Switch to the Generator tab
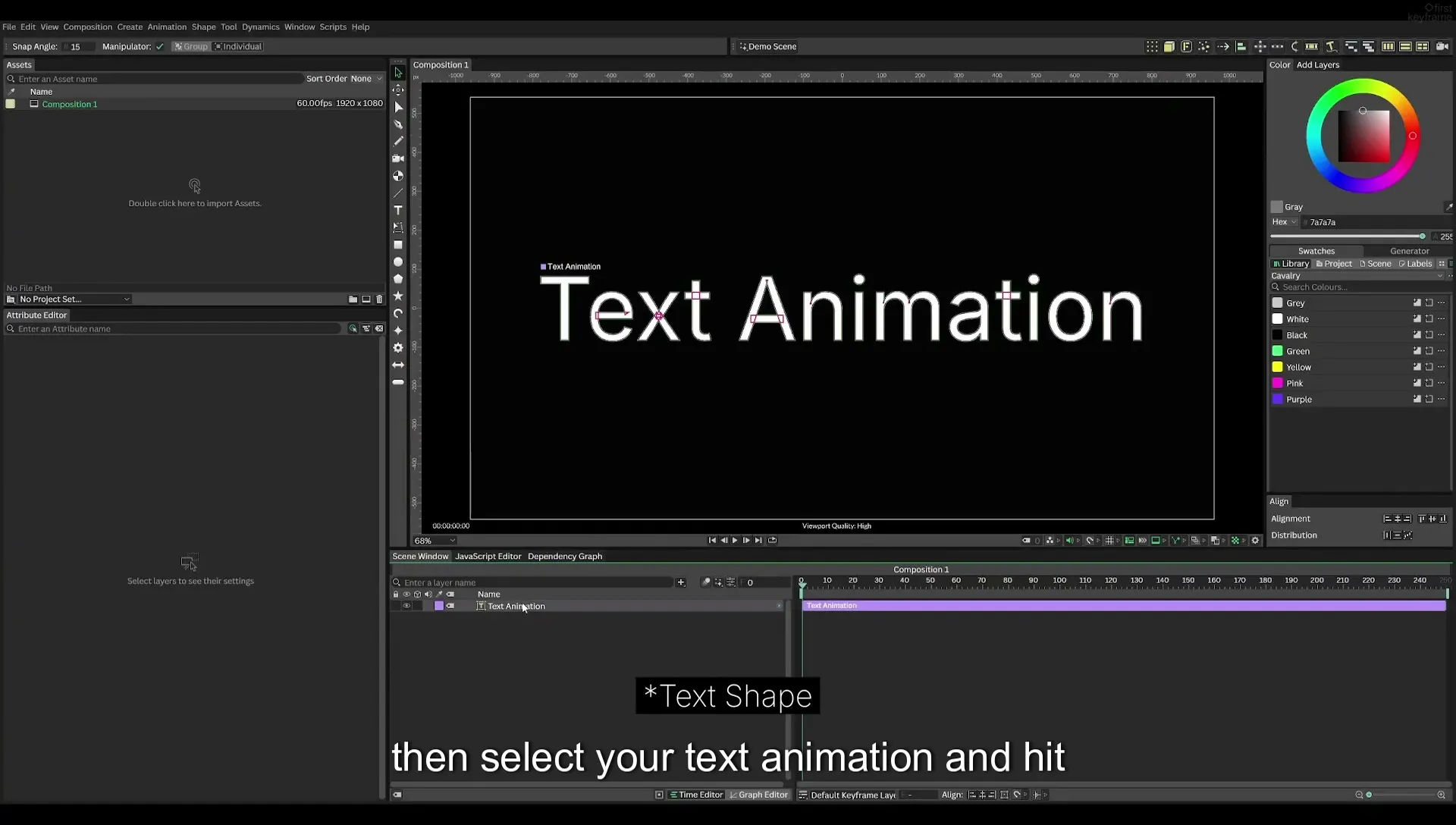The width and height of the screenshot is (1456, 825). (x=1409, y=251)
